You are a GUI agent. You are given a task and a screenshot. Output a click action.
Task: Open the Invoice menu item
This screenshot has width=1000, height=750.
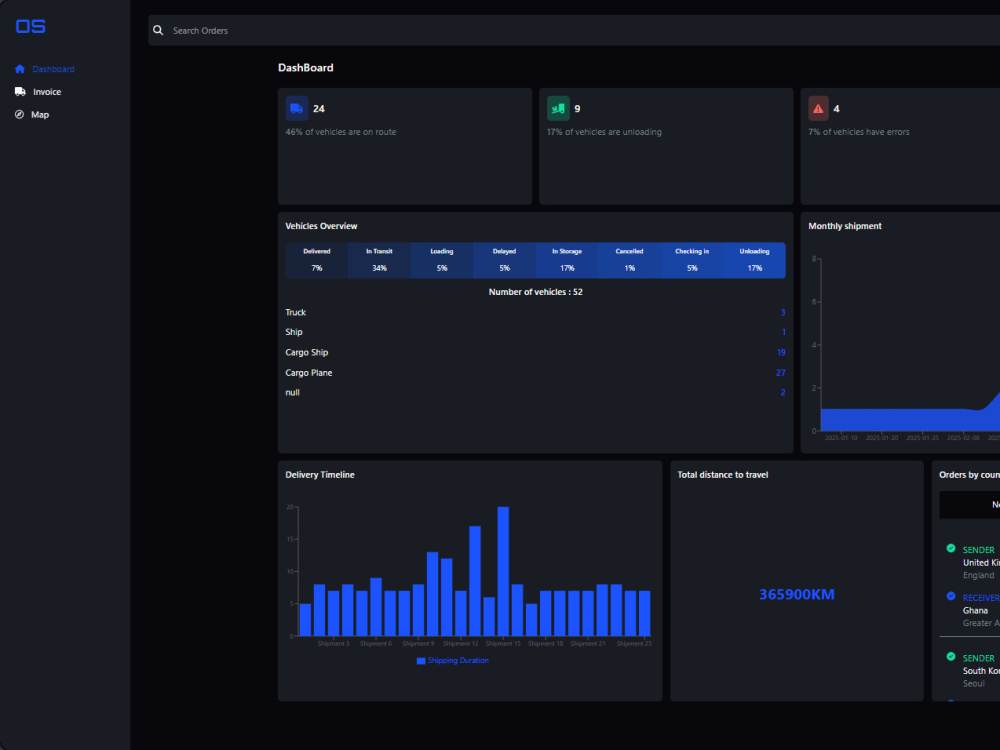pos(47,92)
